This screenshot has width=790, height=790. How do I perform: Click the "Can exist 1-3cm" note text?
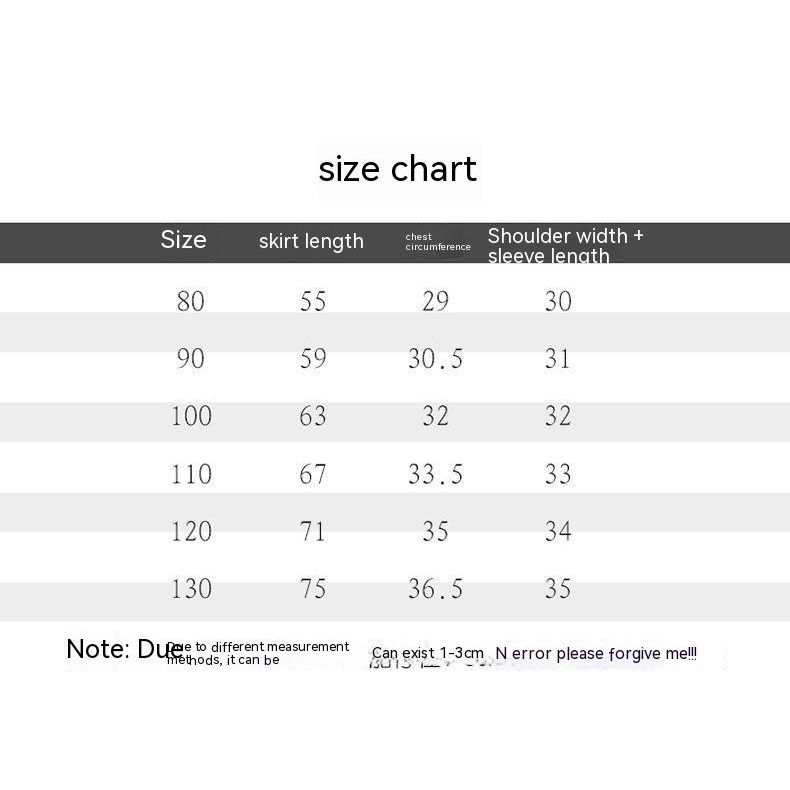tap(427, 654)
